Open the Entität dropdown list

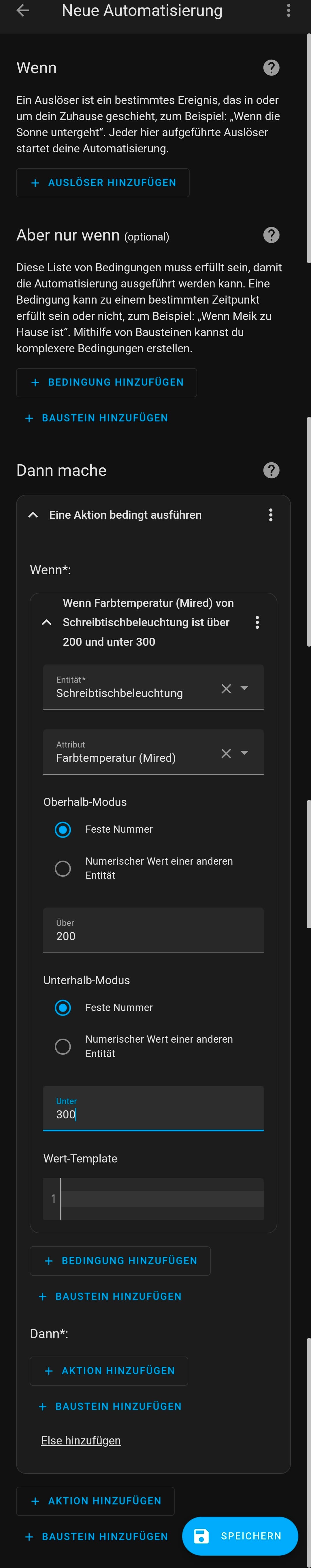pyautogui.click(x=245, y=688)
